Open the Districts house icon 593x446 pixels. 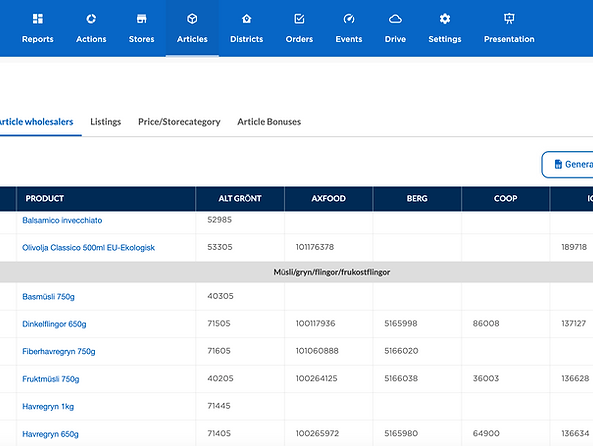247,19
